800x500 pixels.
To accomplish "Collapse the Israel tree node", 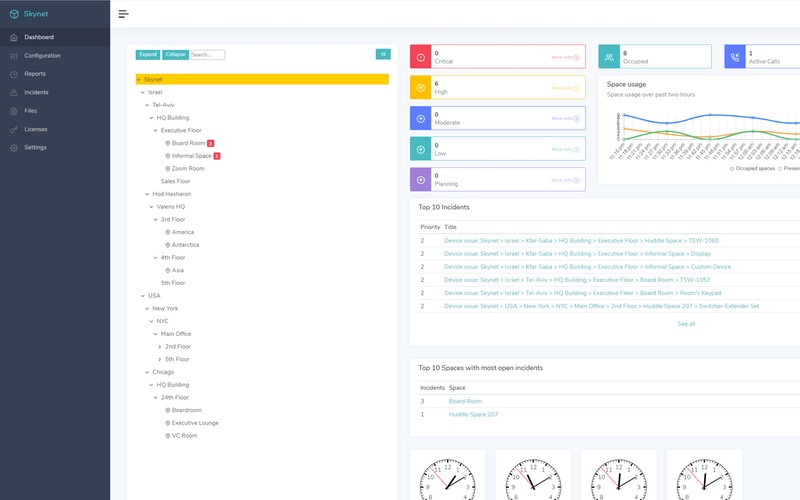I will 141,92.
